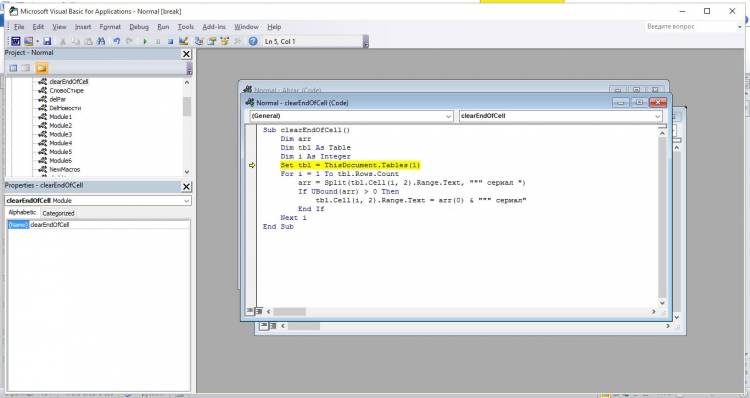Open the Help menu

tap(274, 27)
